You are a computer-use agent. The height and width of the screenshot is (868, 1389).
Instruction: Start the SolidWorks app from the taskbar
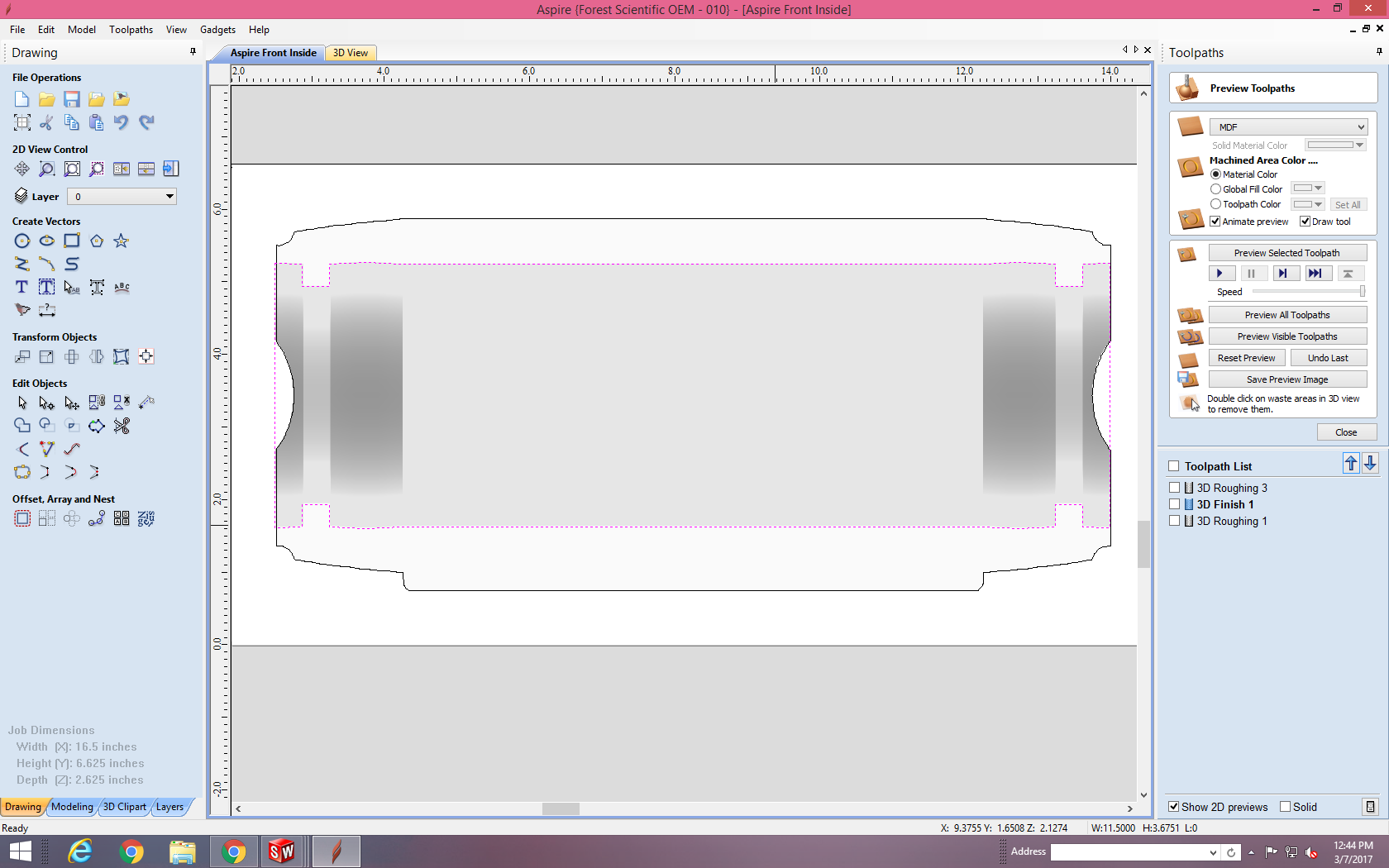[282, 851]
